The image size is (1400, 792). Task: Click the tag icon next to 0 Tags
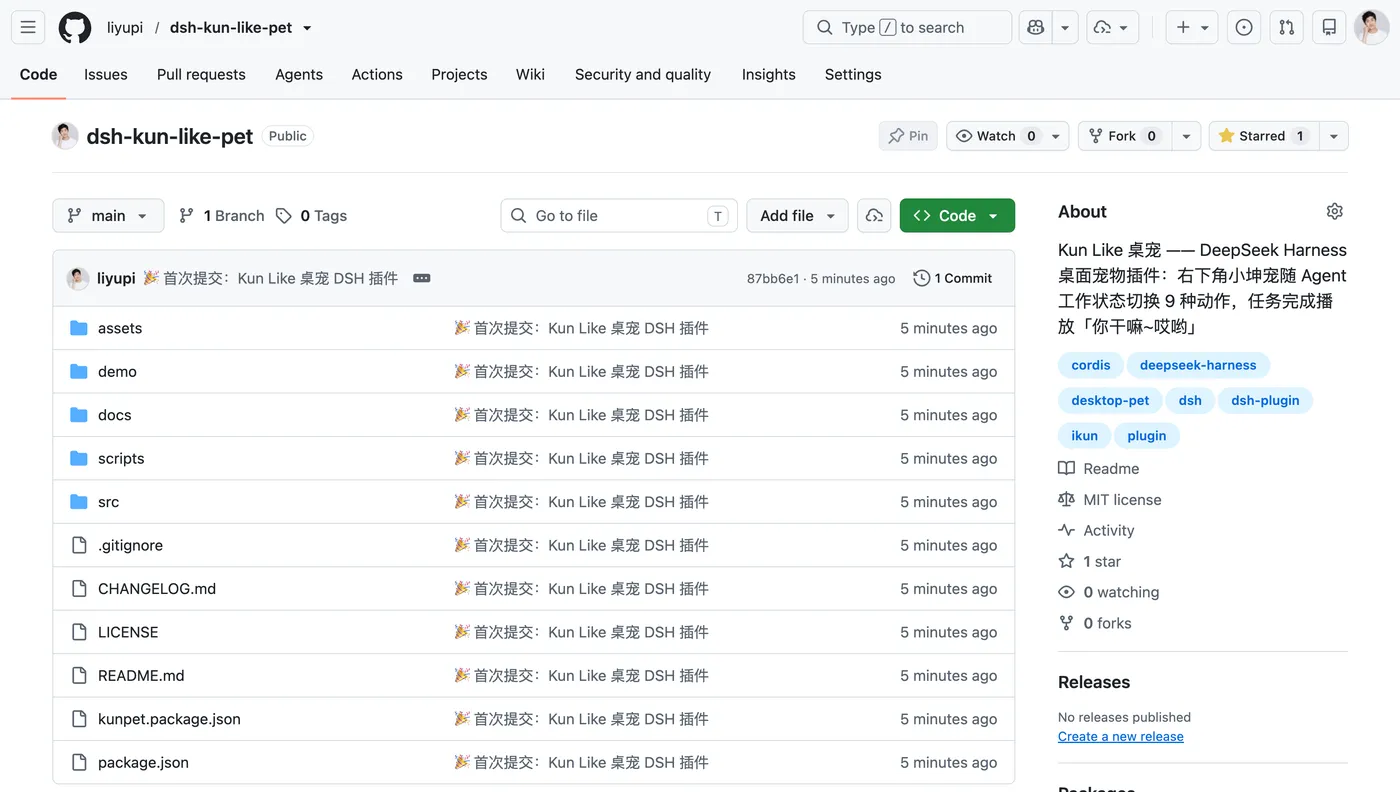(x=284, y=216)
